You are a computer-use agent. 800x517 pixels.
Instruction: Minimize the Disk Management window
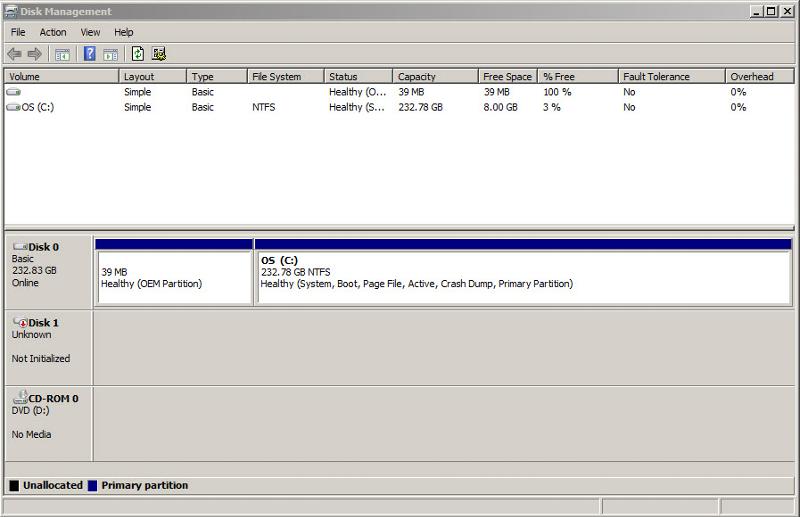[757, 11]
